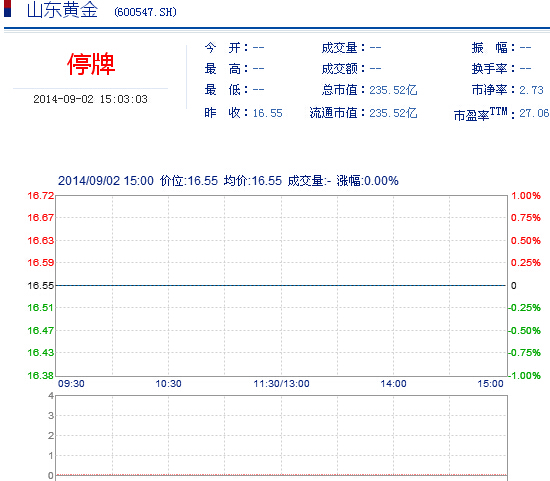Click the 16.43 price axis label
Screen dimensions: 550x481
(x=41, y=353)
